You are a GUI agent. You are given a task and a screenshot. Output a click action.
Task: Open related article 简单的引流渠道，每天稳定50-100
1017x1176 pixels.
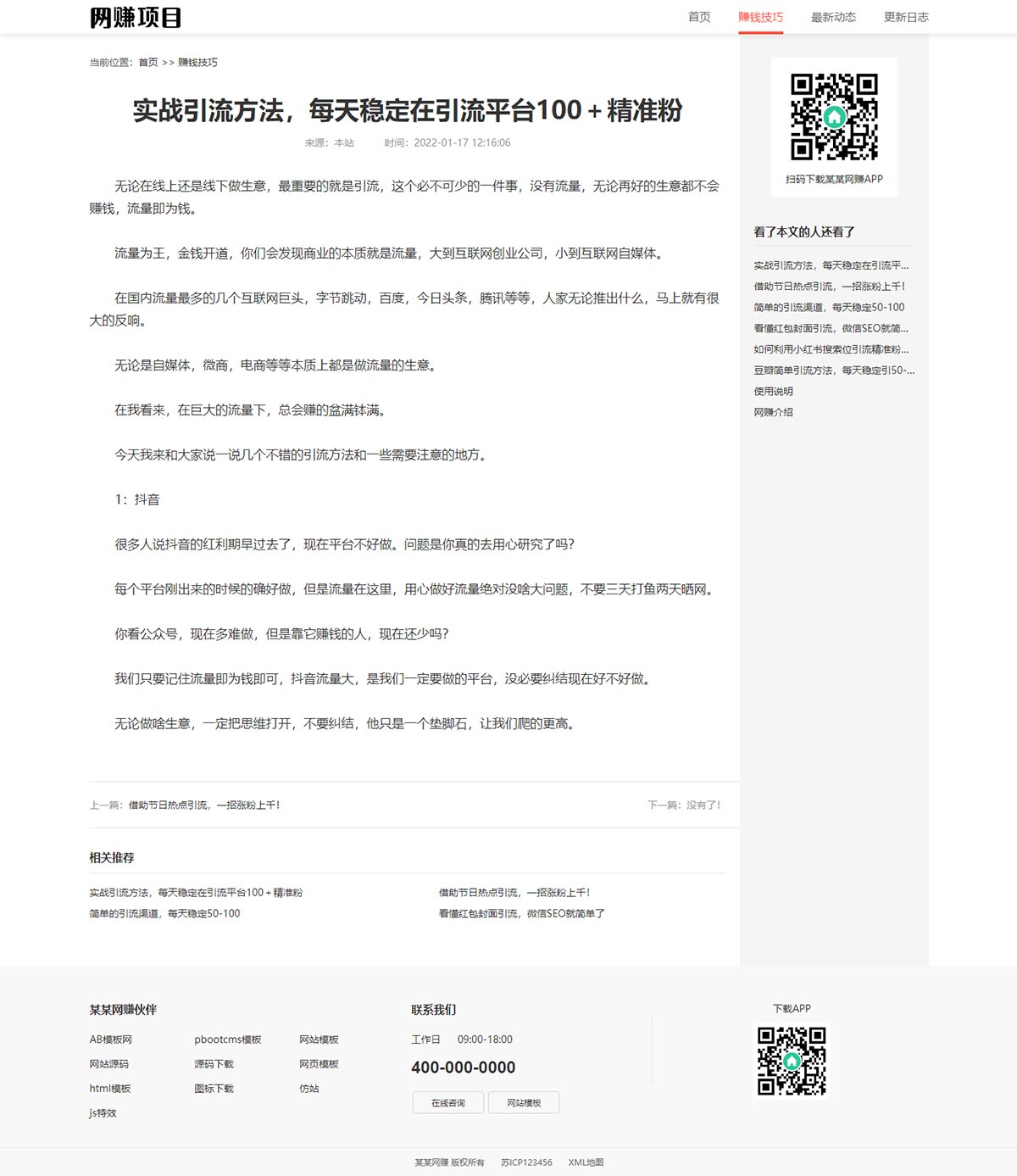coord(164,914)
